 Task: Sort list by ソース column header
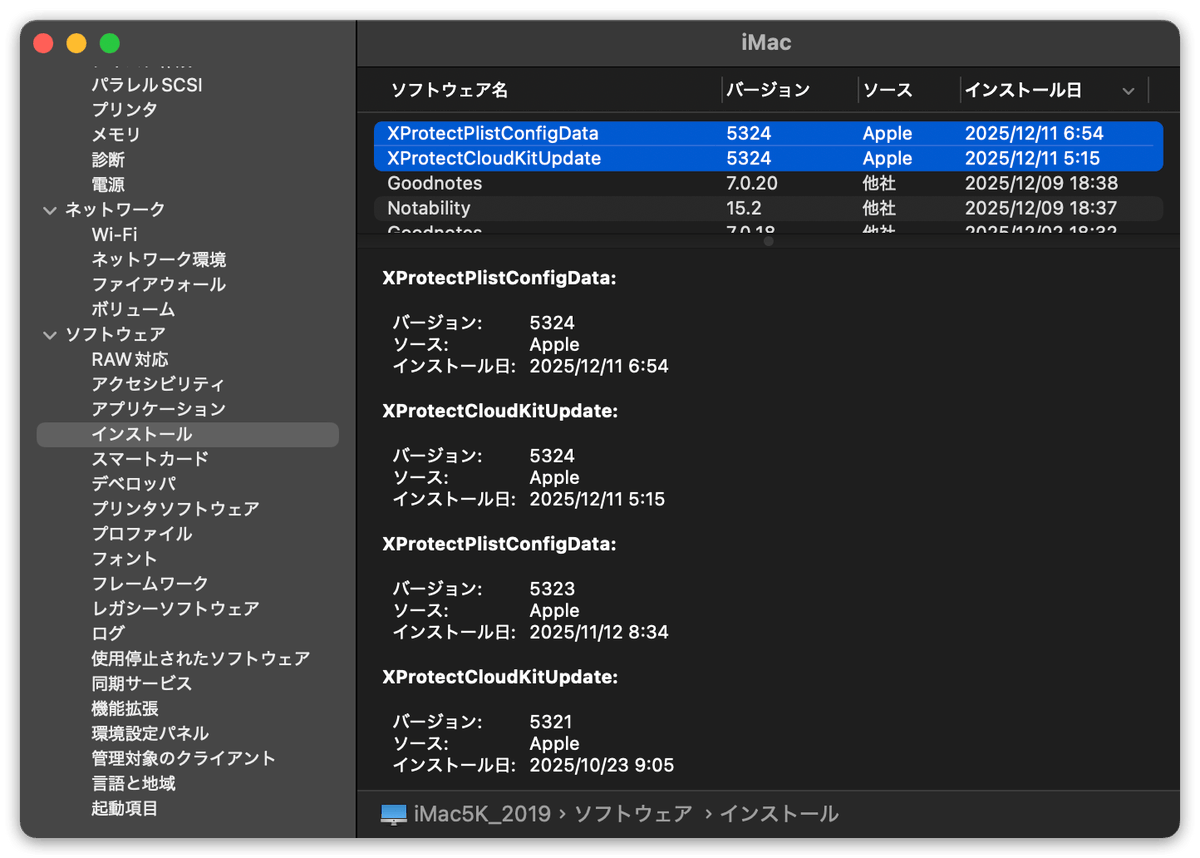(x=888, y=91)
